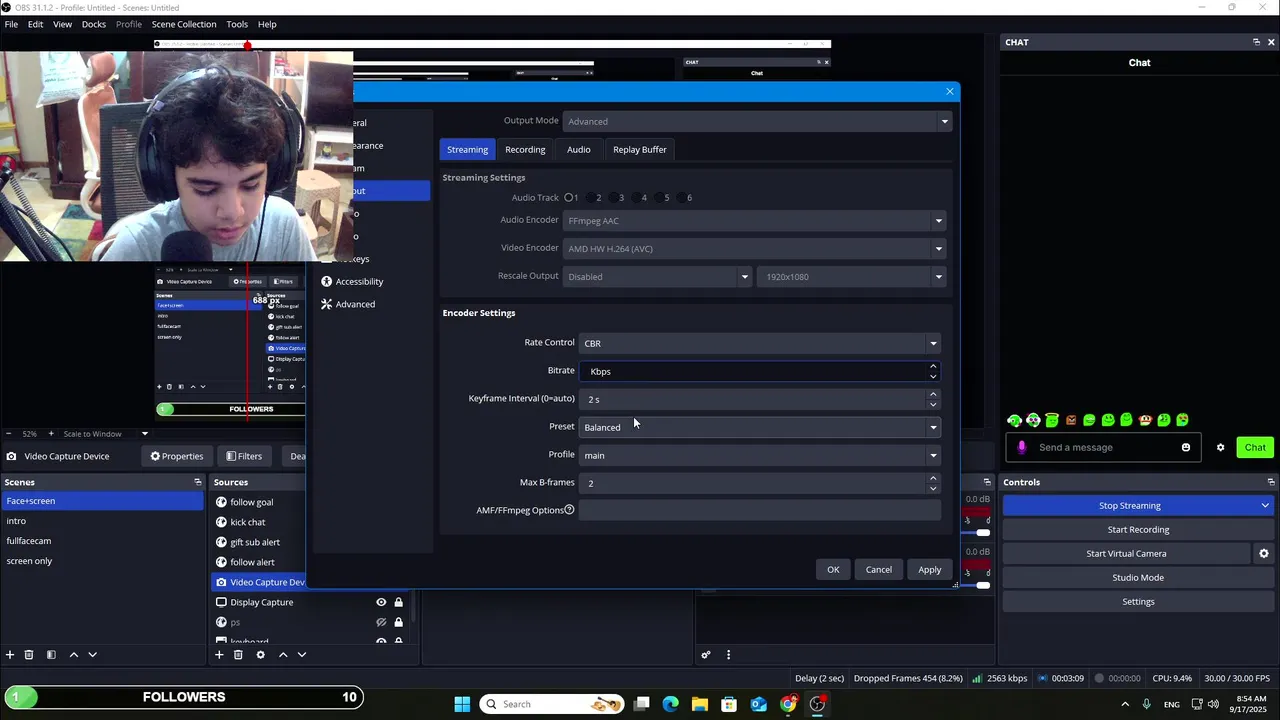The image size is (1280, 720).
Task: Enable Studio Mode
Action: [1138, 578]
